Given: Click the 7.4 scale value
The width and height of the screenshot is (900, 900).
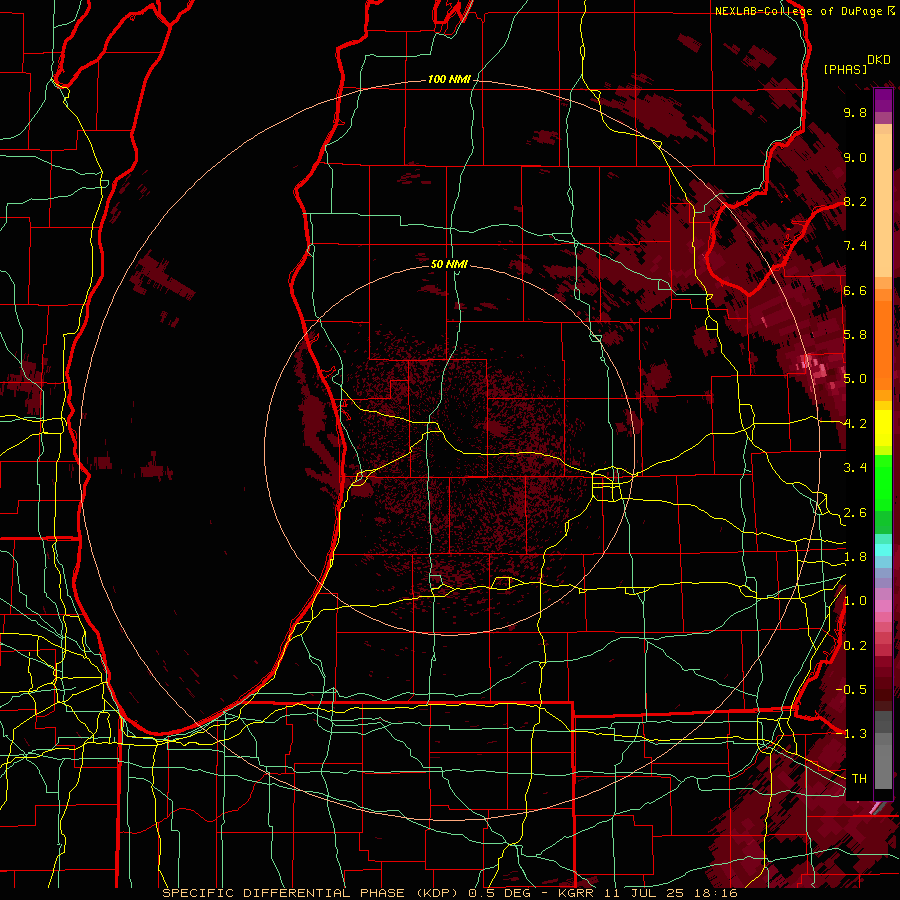Looking at the screenshot, I should pyautogui.click(x=855, y=246).
